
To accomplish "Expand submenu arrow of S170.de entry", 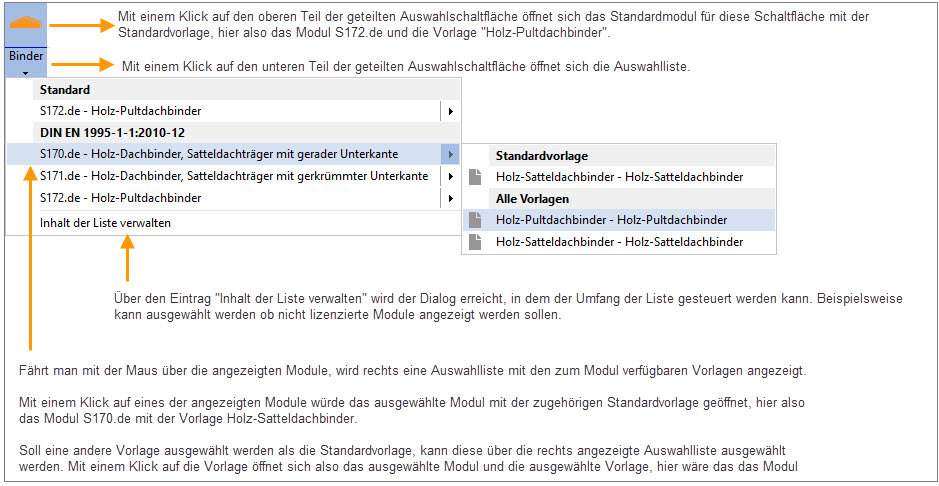I will [x=450, y=154].
